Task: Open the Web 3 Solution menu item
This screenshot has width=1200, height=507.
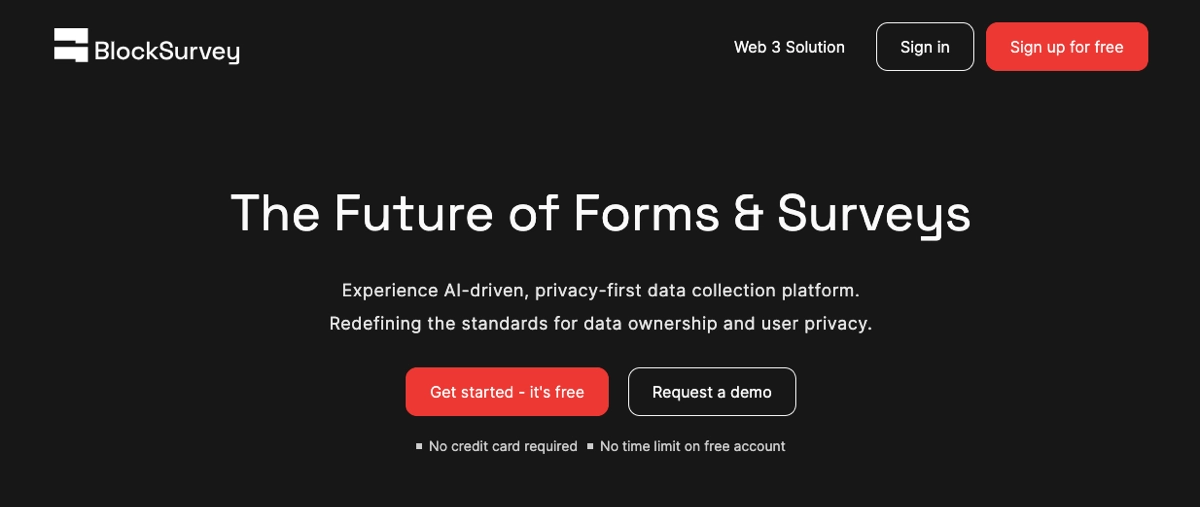Action: (x=789, y=47)
